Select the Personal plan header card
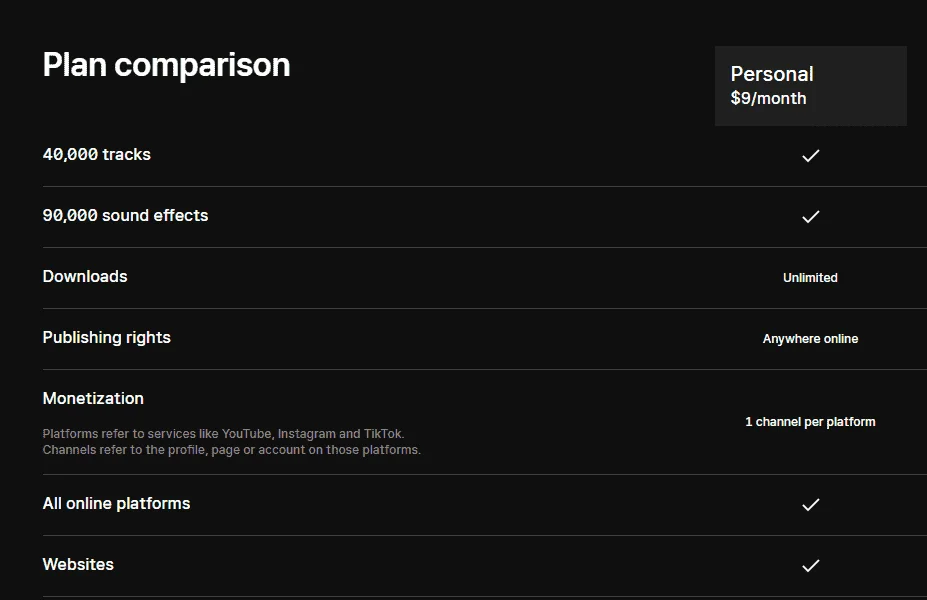 [x=811, y=86]
